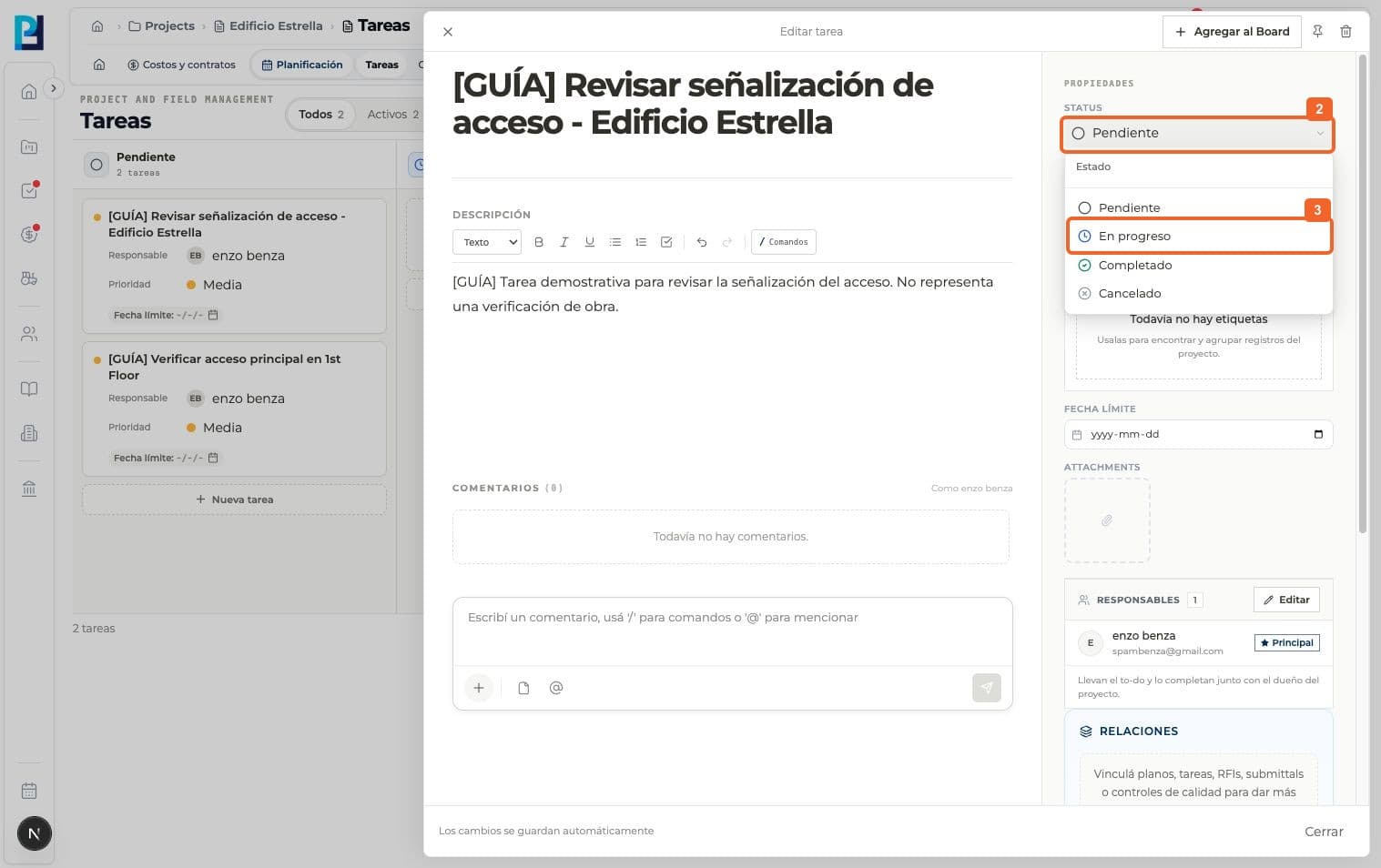Delete task with the trash icon
Image resolution: width=1381 pixels, height=868 pixels.
[x=1345, y=32]
